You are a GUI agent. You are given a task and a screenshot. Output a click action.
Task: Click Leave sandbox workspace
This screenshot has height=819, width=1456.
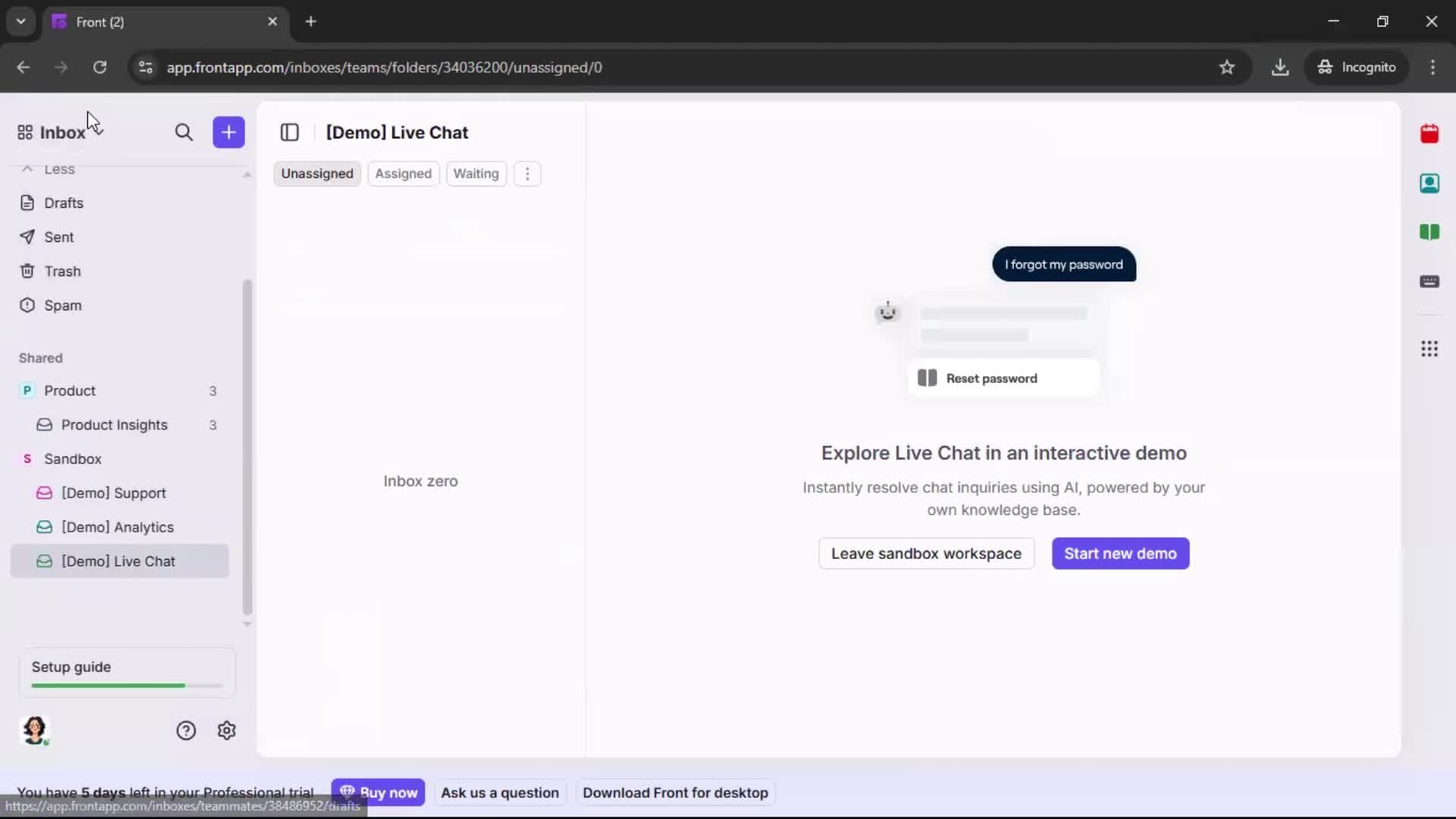pos(926,554)
